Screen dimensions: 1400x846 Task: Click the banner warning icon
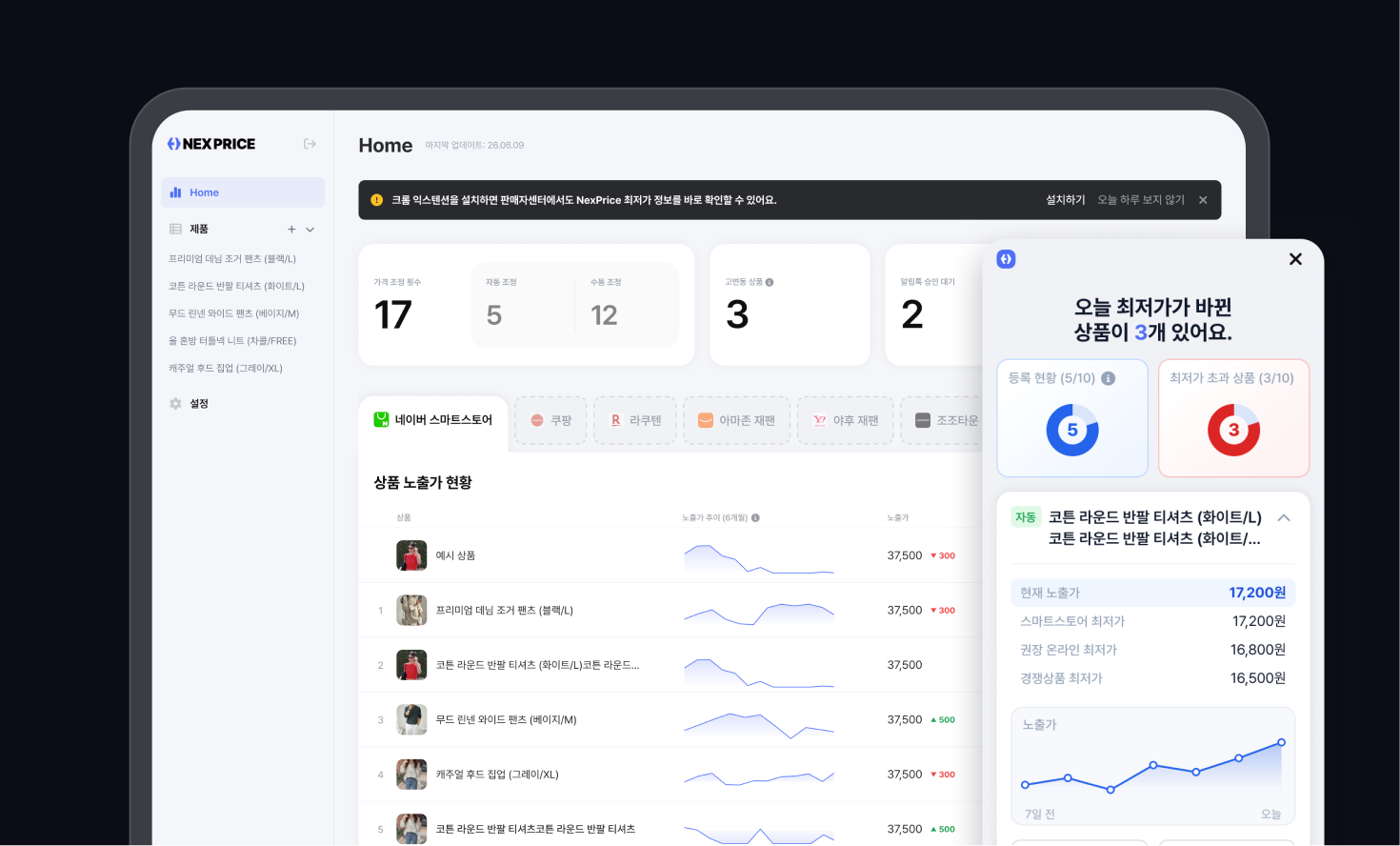click(x=376, y=200)
